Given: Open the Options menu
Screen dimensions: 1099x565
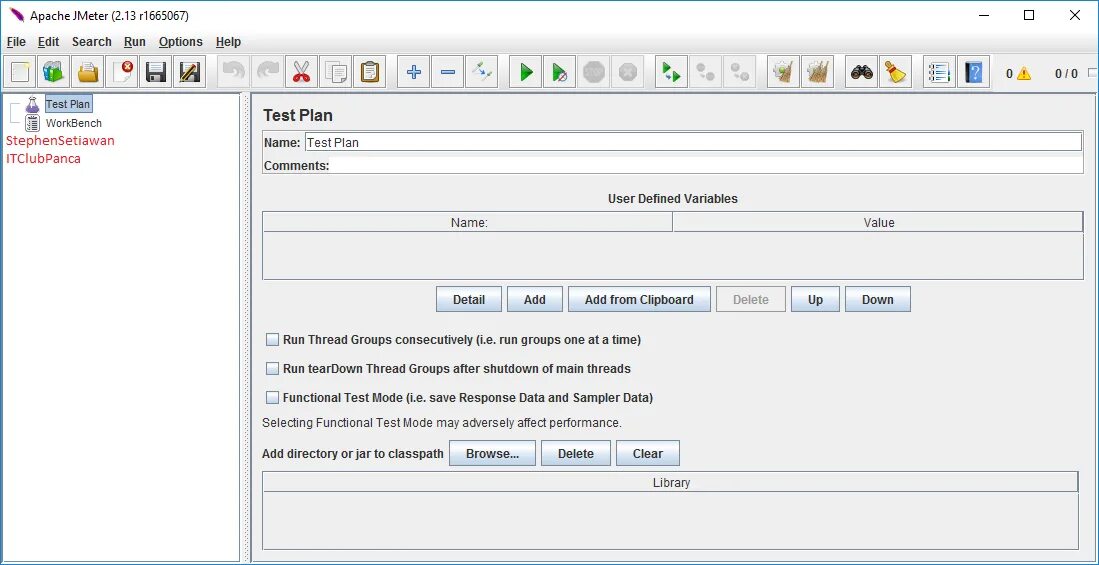Looking at the screenshot, I should coord(181,42).
